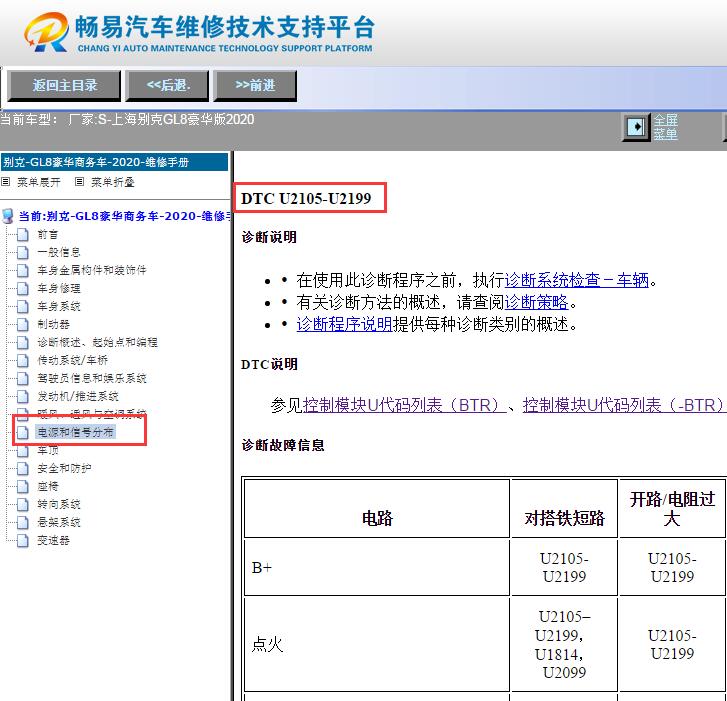Click the 点火 row cell containing U1814, U2099
This screenshot has height=701, width=727.
[x=564, y=644]
